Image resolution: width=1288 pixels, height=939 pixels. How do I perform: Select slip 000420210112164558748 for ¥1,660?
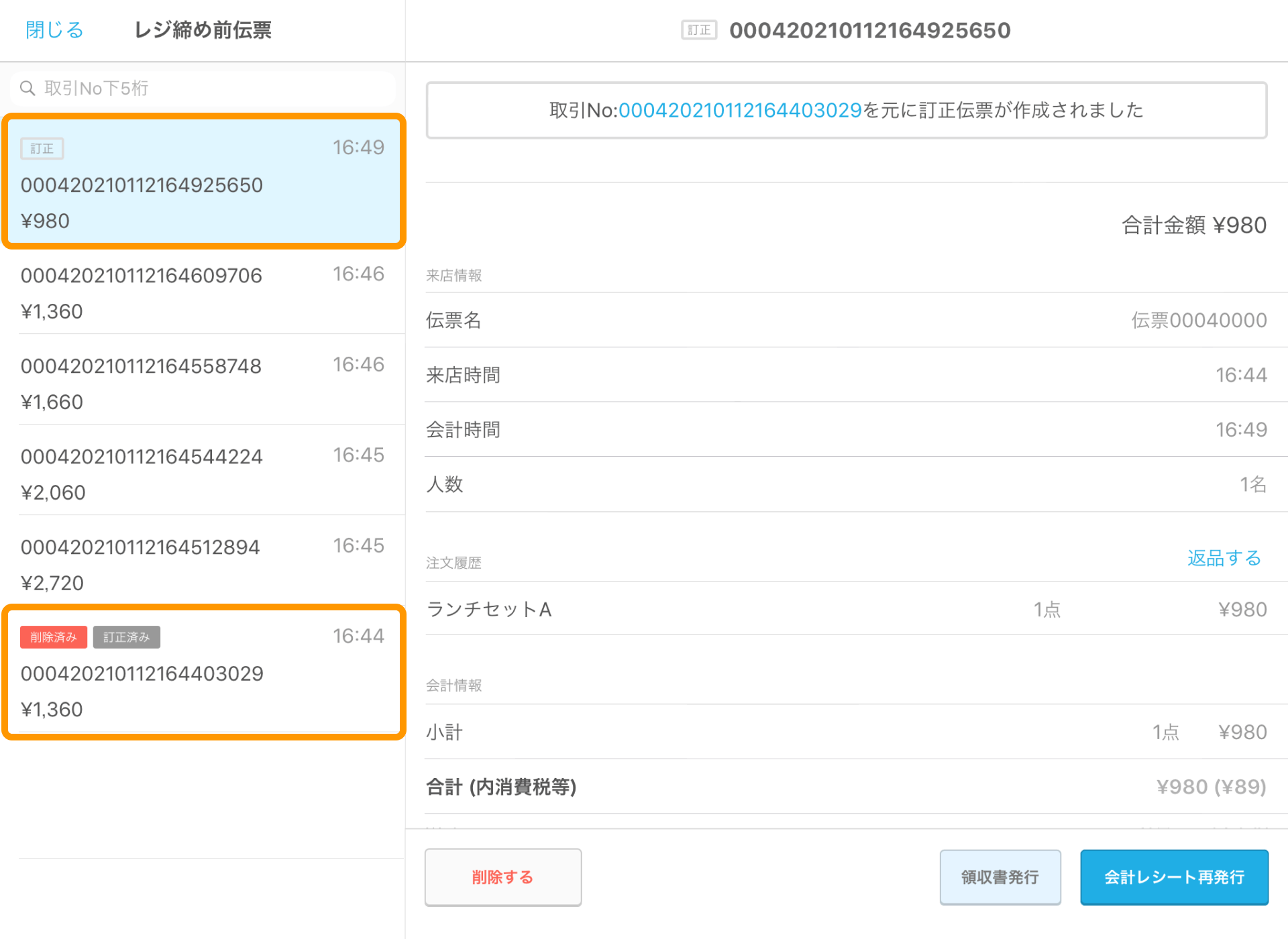tap(201, 383)
